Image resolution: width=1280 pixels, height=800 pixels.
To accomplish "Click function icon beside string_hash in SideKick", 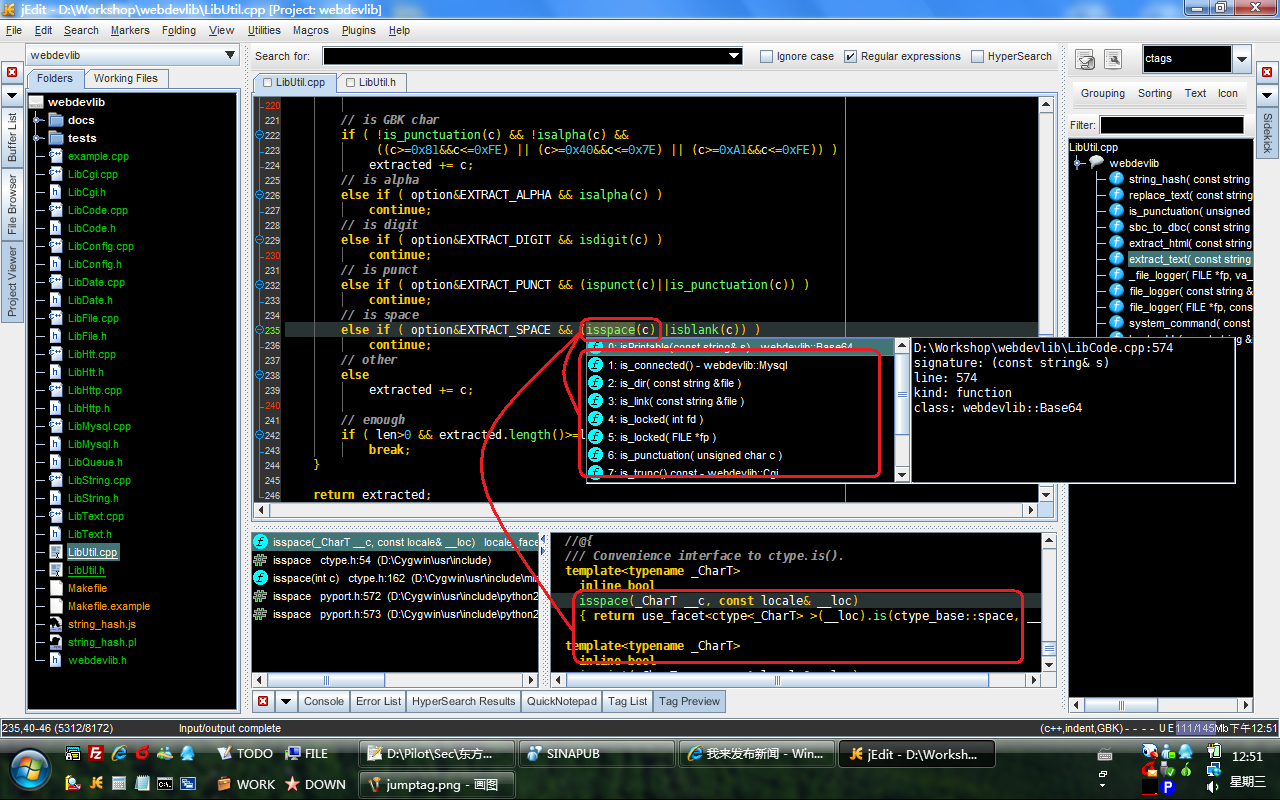I will coord(1117,179).
